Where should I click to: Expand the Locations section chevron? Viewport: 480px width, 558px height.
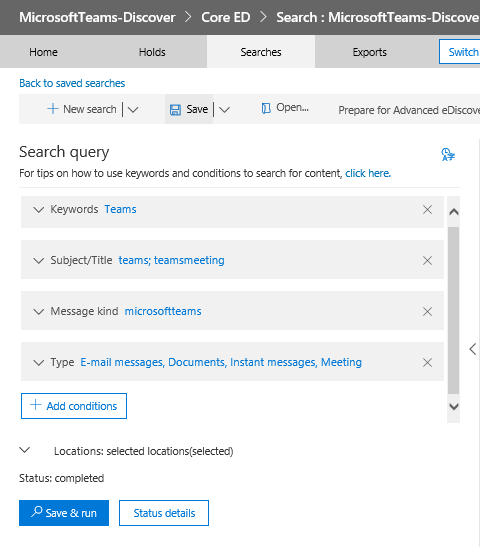(x=25, y=450)
